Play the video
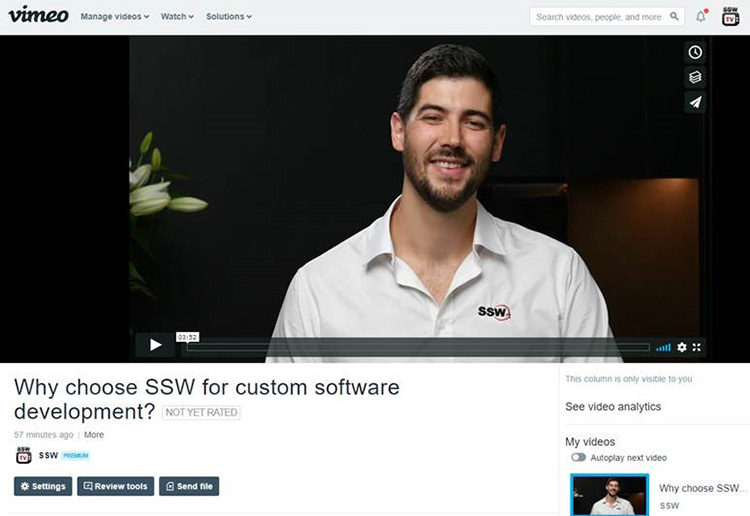Screen dimensions: 750x516 [155, 345]
